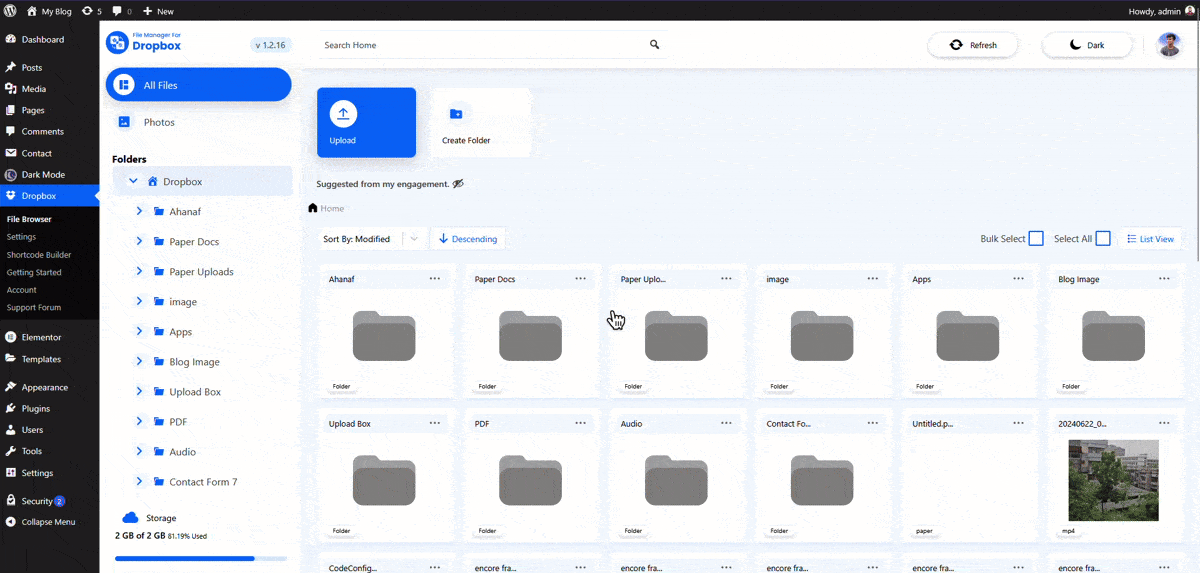Open three-dot menu on Contact Fo... card
The height and width of the screenshot is (573, 1200).
(x=873, y=423)
